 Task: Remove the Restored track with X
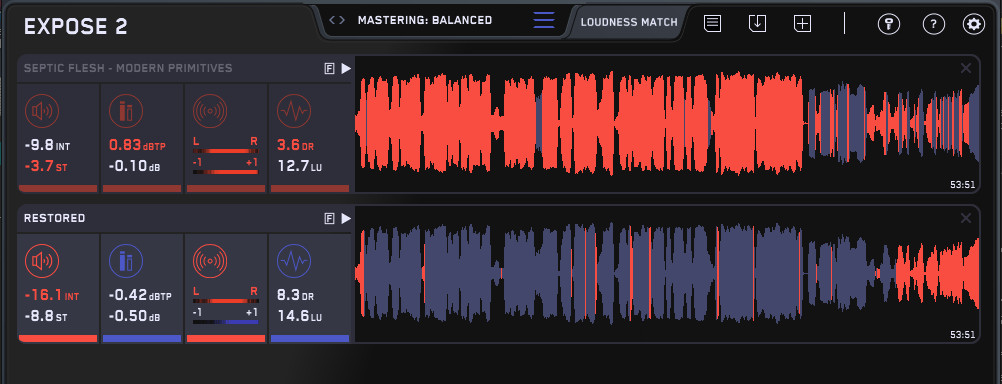[x=966, y=219]
